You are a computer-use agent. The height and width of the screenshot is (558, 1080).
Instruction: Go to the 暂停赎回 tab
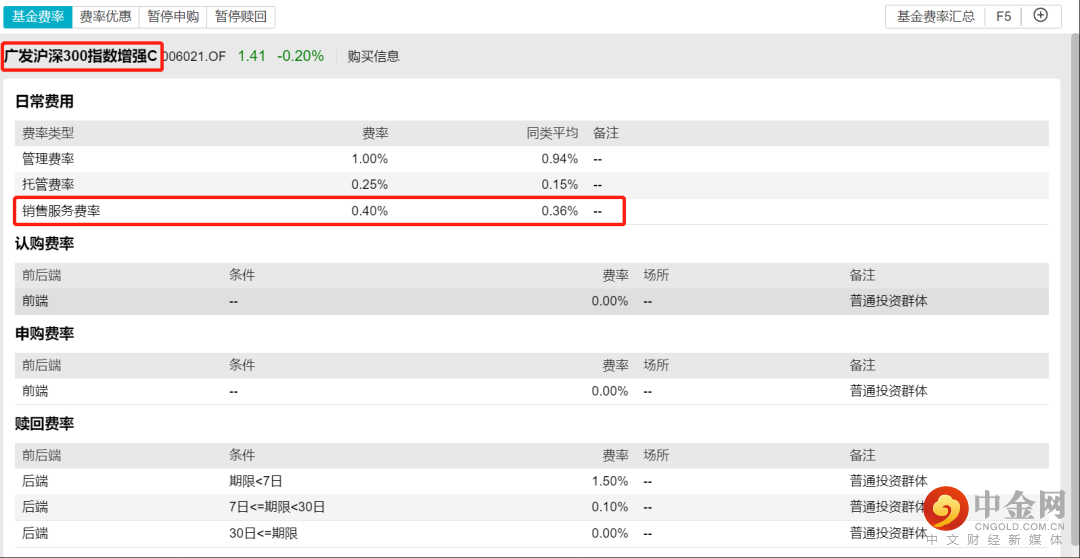pyautogui.click(x=241, y=17)
